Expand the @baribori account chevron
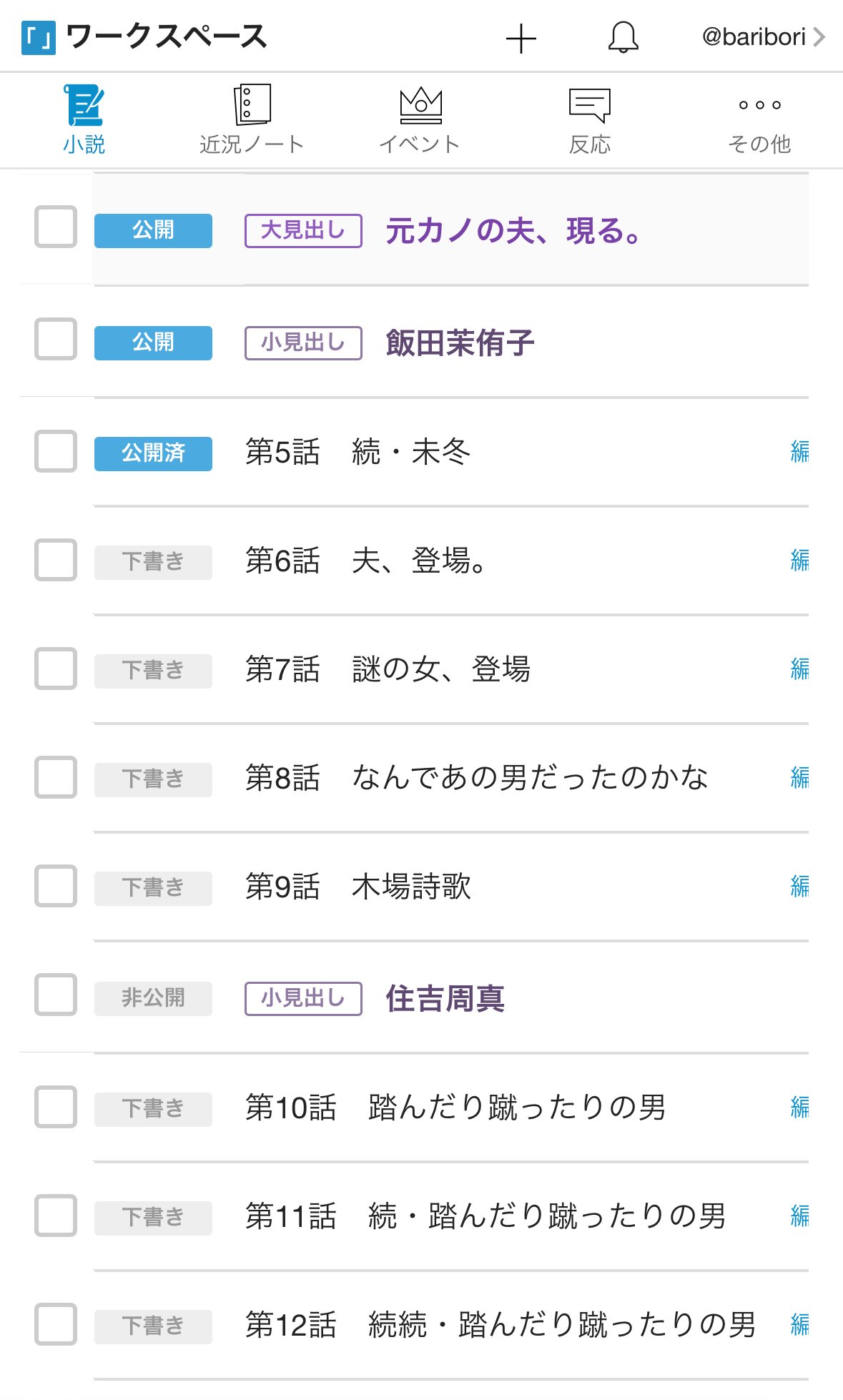Viewport: 843px width, 1400px height. [x=819, y=37]
